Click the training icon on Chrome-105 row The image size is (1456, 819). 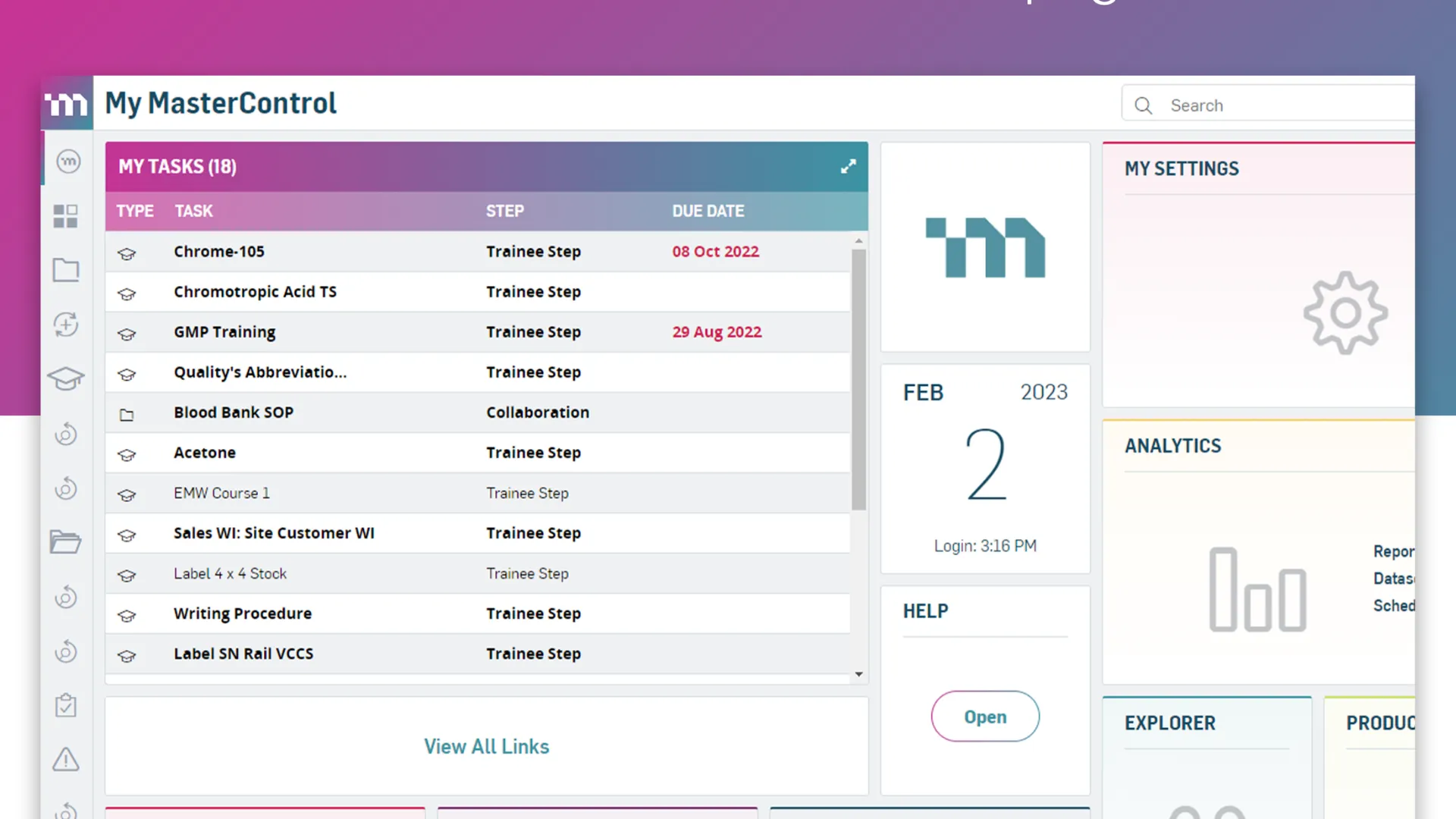coord(127,253)
